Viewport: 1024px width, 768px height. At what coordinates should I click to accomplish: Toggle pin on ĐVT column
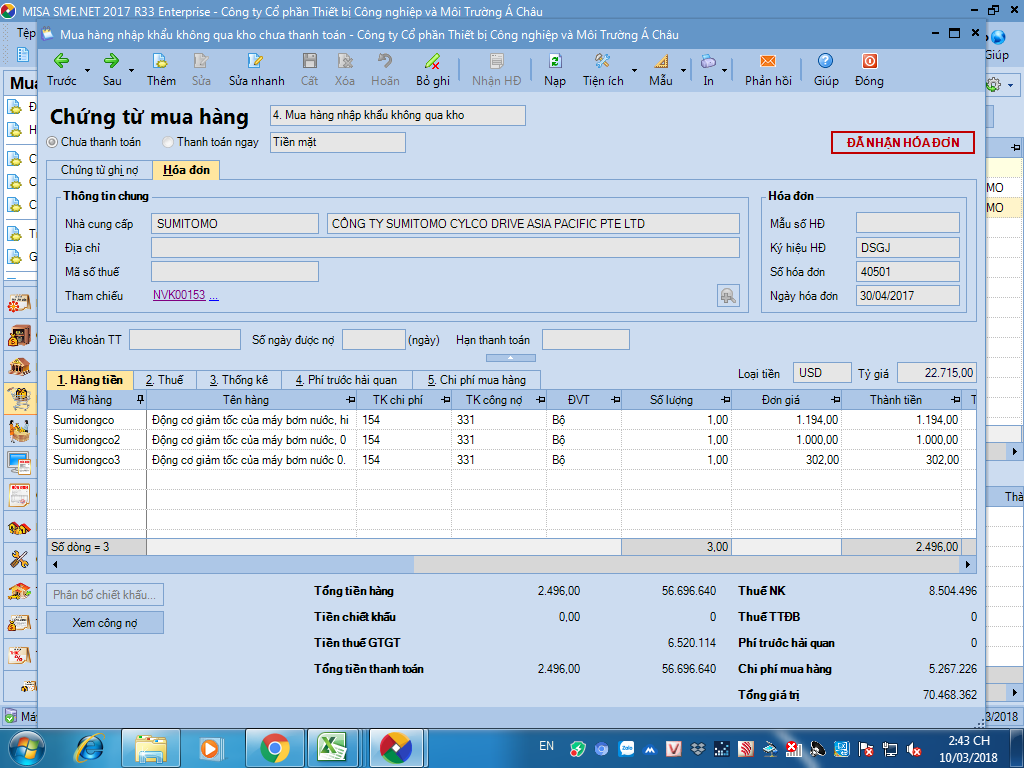pyautogui.click(x=615, y=399)
